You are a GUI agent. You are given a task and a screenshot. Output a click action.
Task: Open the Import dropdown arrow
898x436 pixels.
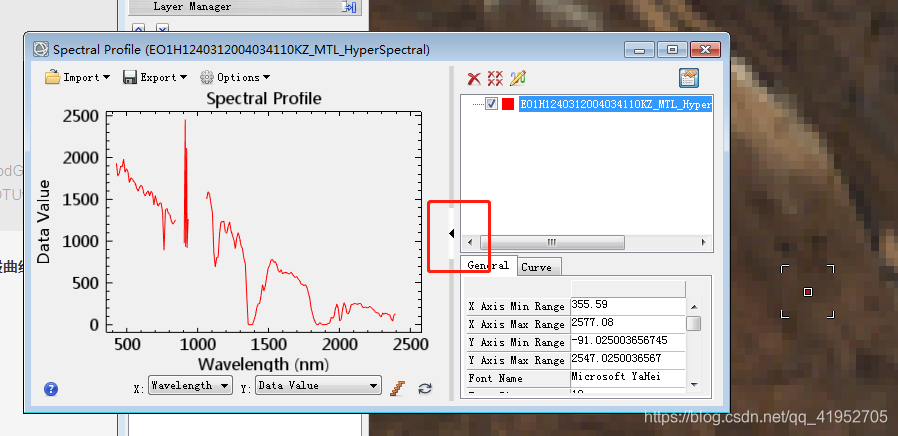pos(106,77)
